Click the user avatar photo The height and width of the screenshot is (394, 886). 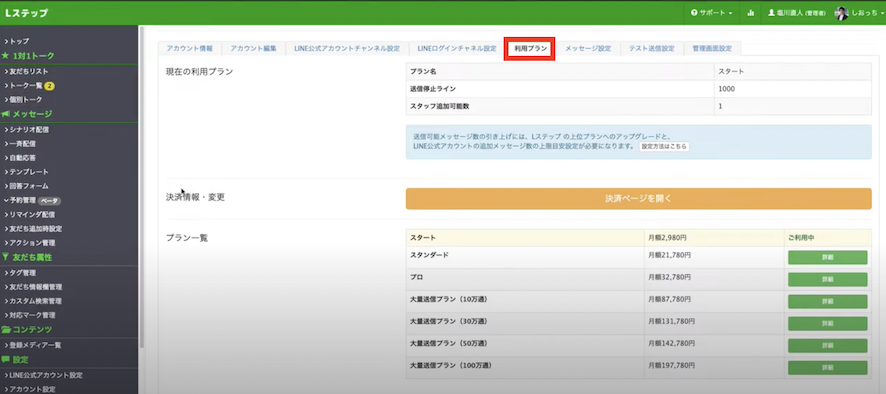841,12
